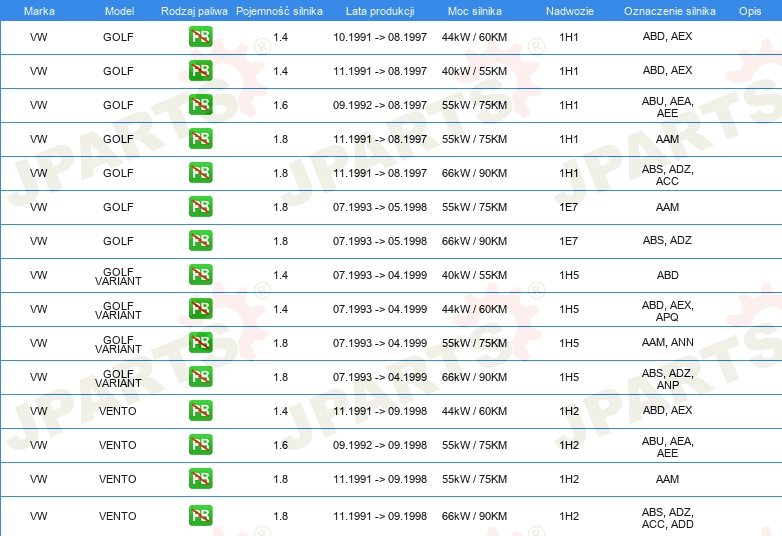The image size is (782, 536).
Task: Click fuel icon in Golf Variant 44kW/60KM row
Action: click(200, 308)
